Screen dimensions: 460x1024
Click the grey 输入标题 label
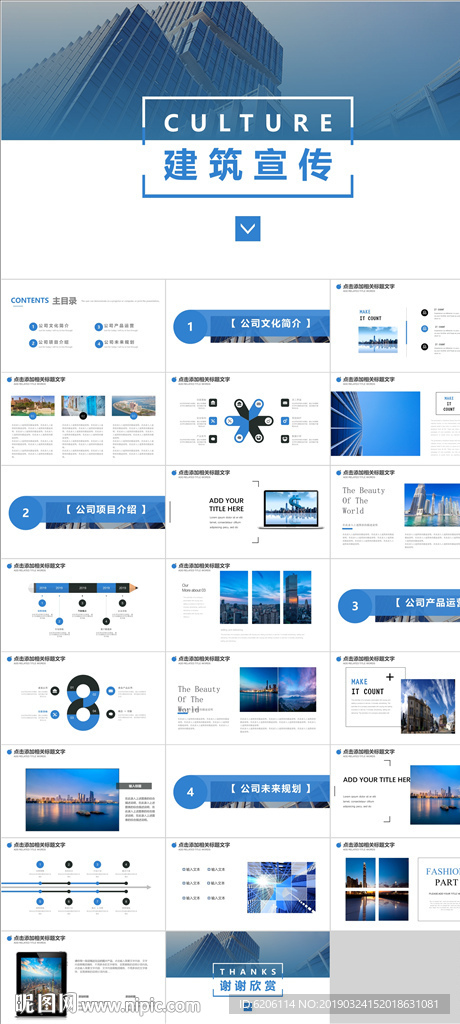tap(135, 786)
